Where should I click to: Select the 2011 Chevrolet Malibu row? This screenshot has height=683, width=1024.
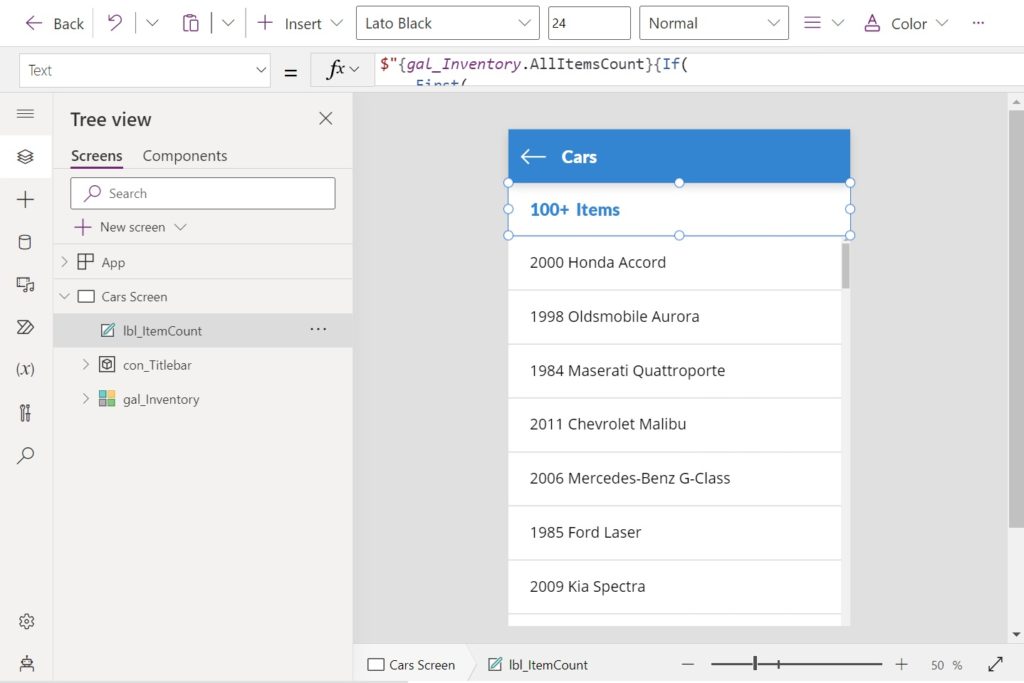point(675,424)
